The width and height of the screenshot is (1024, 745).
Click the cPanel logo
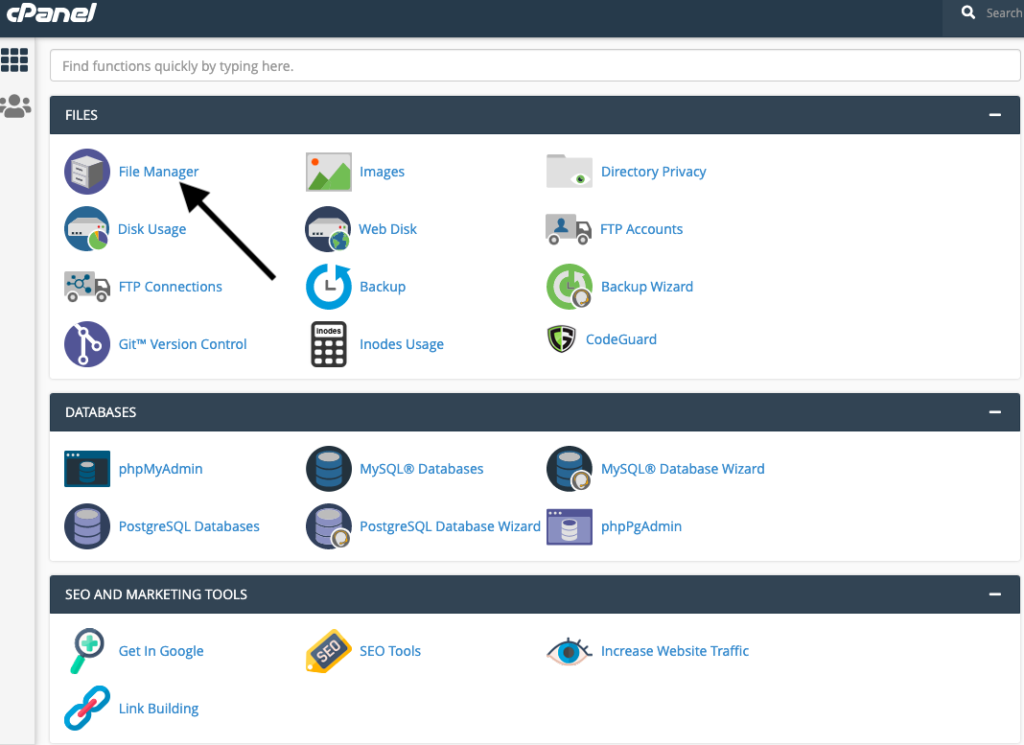click(51, 12)
